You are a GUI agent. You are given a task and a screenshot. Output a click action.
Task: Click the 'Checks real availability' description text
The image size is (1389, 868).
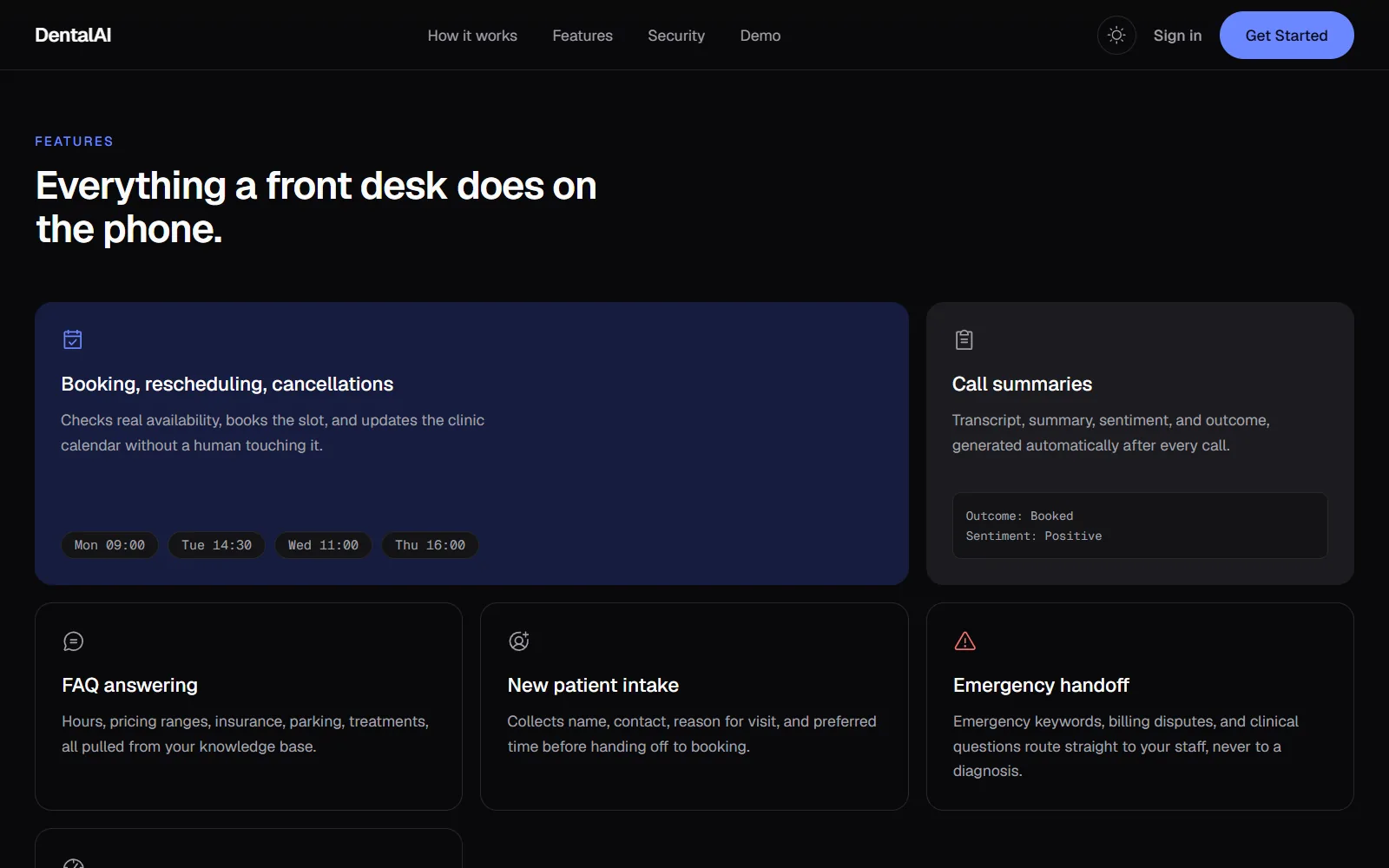click(273, 432)
